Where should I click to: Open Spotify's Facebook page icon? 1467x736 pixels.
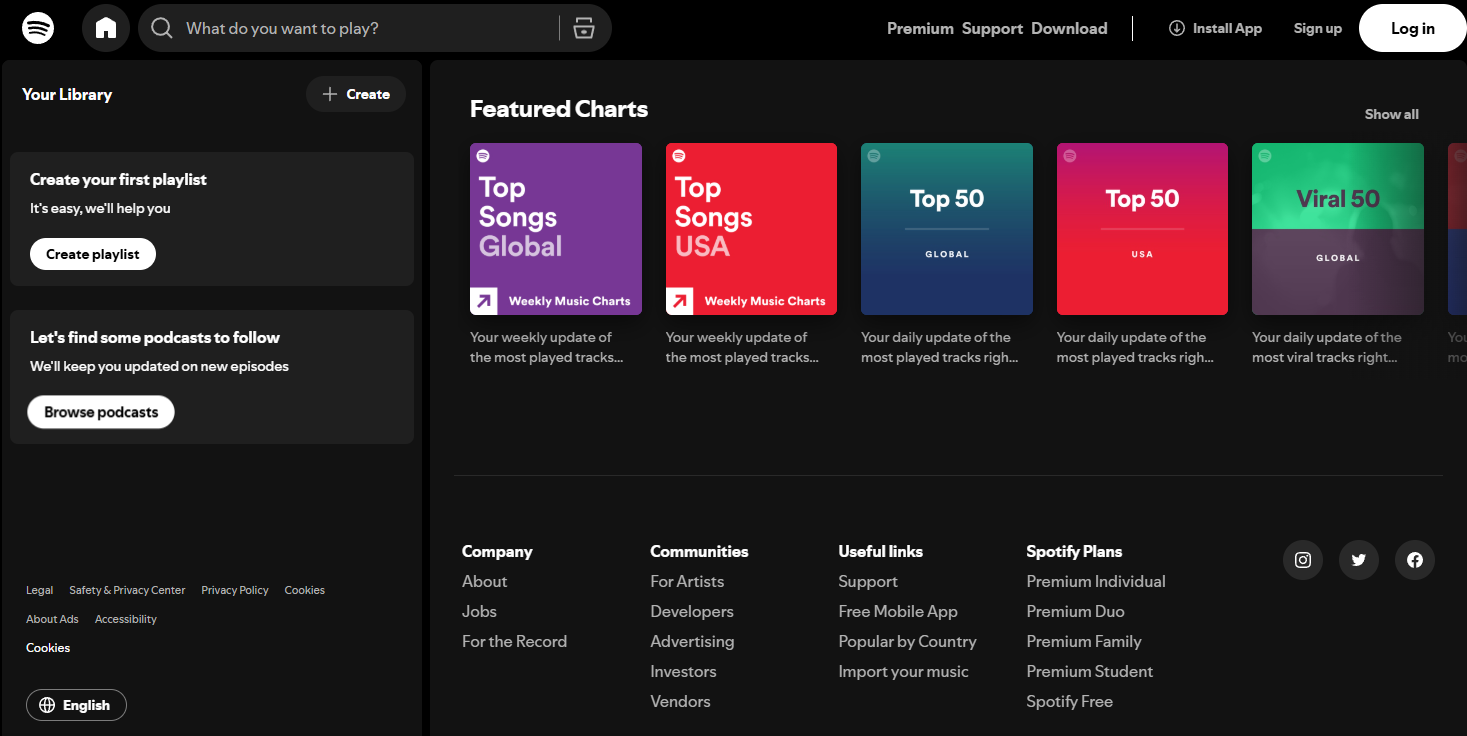click(1415, 560)
